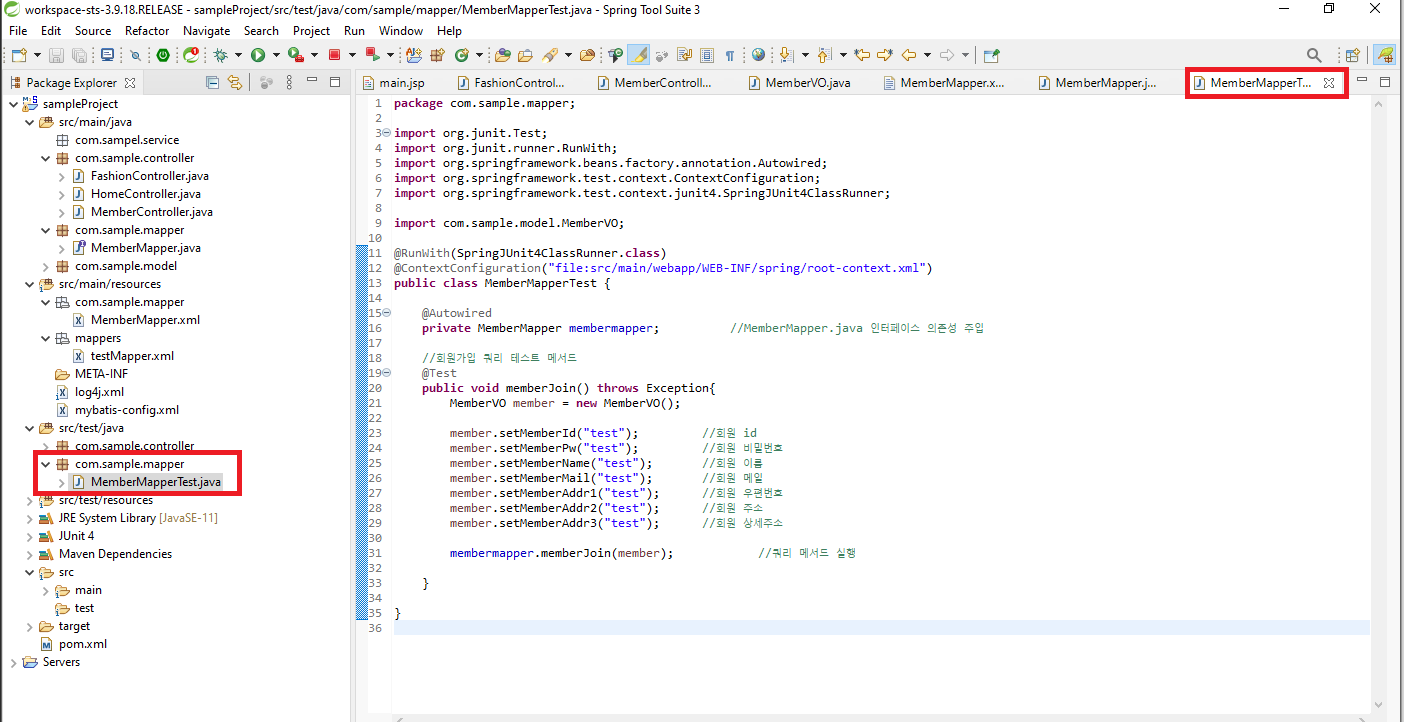This screenshot has width=1404, height=722.
Task: Expand the Servers tree node
Action: (13, 662)
